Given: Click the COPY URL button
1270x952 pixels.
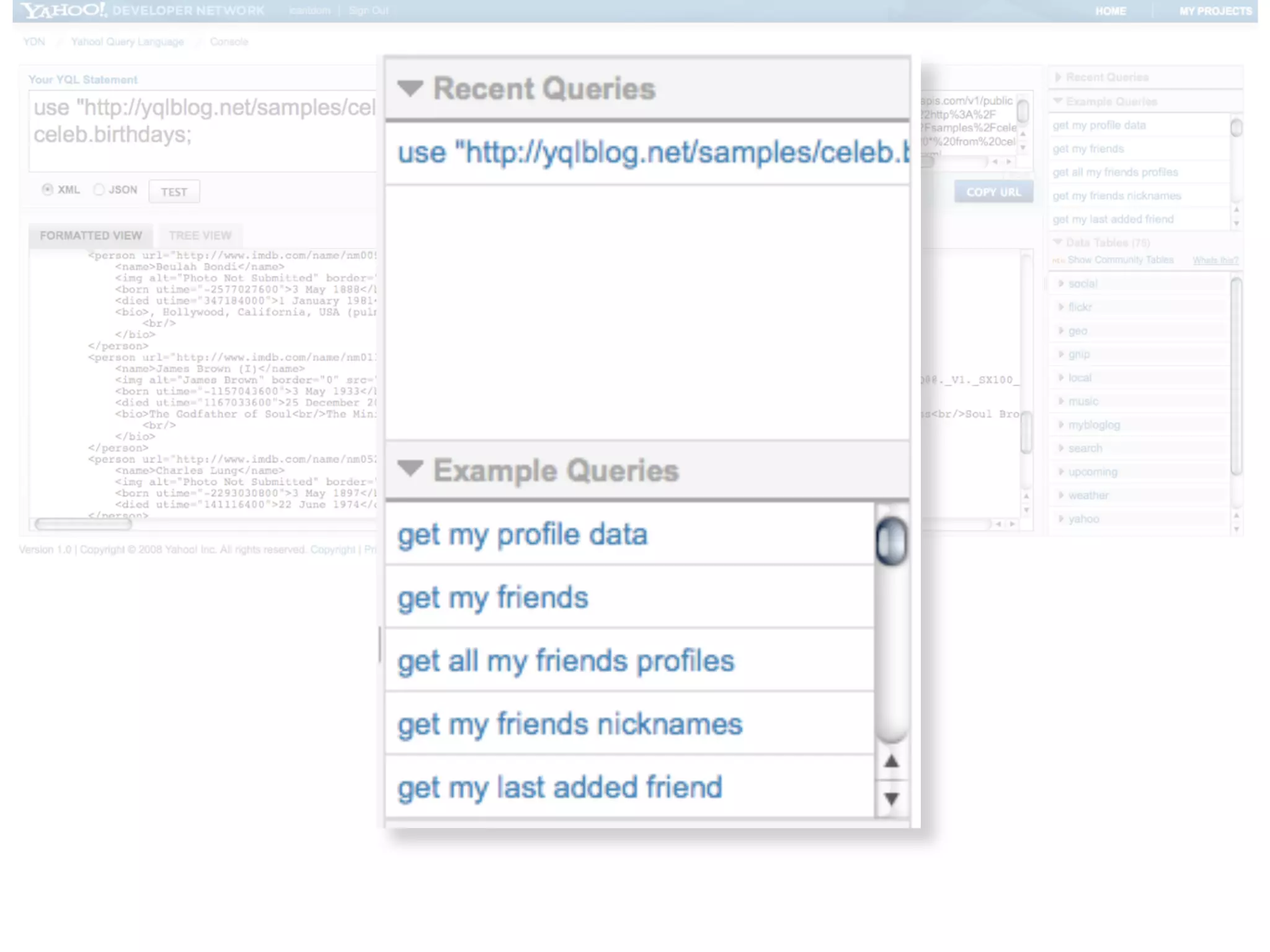Looking at the screenshot, I should (x=993, y=192).
